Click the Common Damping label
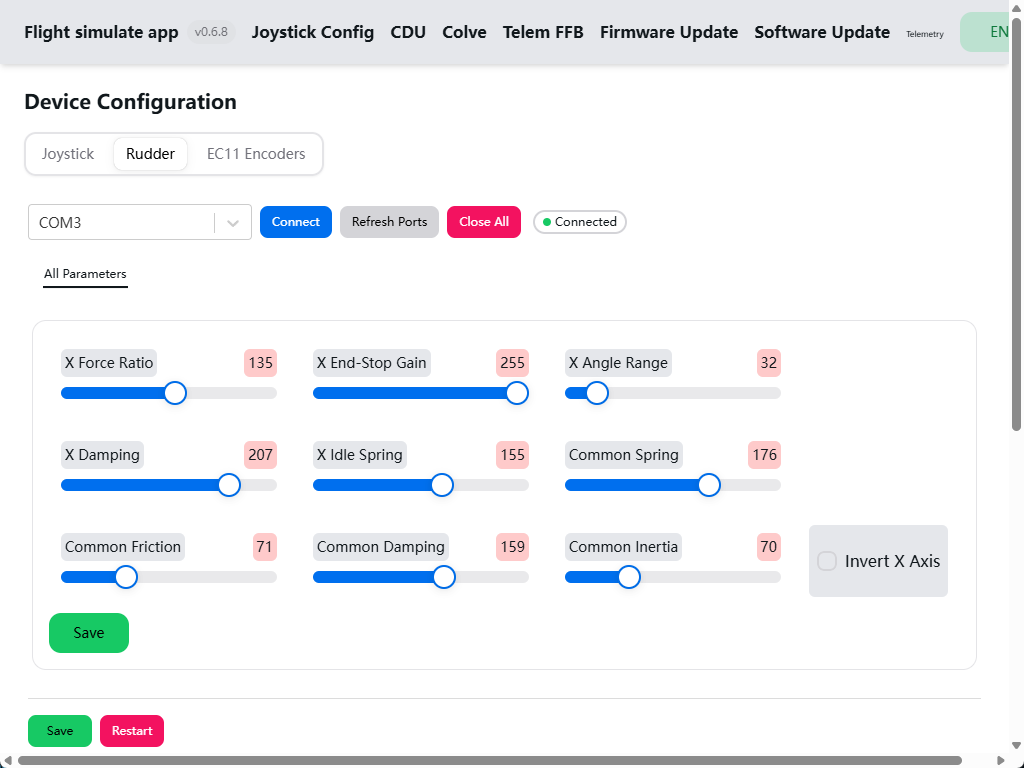The width and height of the screenshot is (1024, 768). point(381,547)
